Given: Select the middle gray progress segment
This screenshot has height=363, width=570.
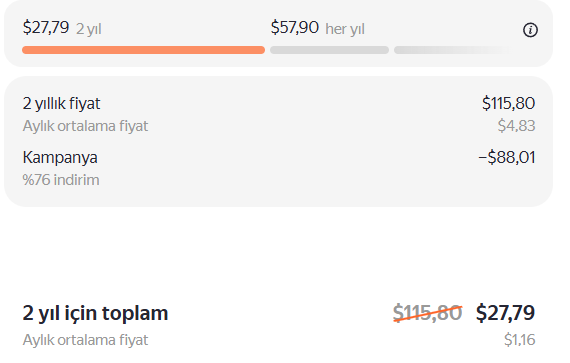Looking at the screenshot, I should [329, 50].
